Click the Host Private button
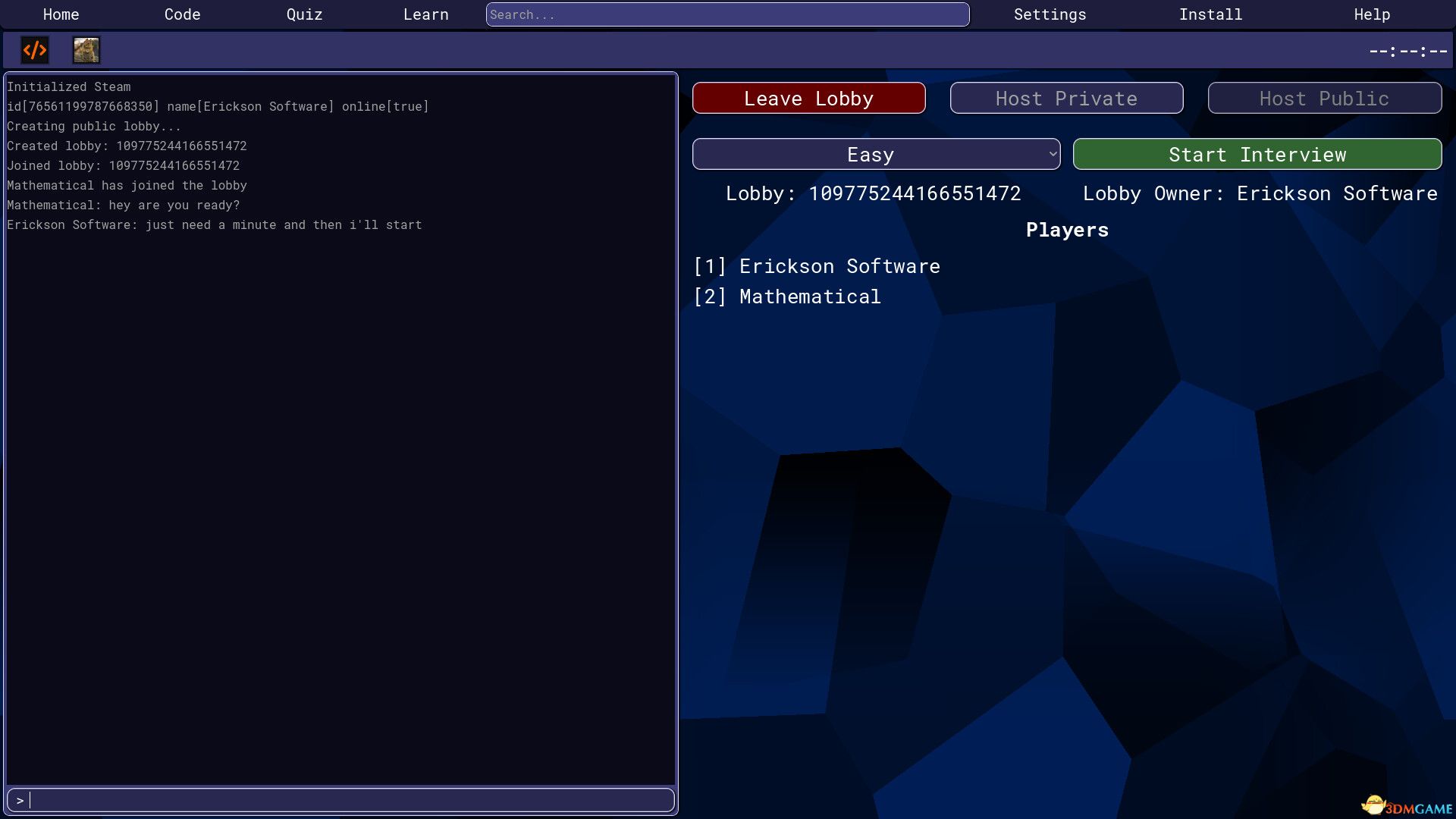This screenshot has width=1456, height=819. click(x=1066, y=99)
